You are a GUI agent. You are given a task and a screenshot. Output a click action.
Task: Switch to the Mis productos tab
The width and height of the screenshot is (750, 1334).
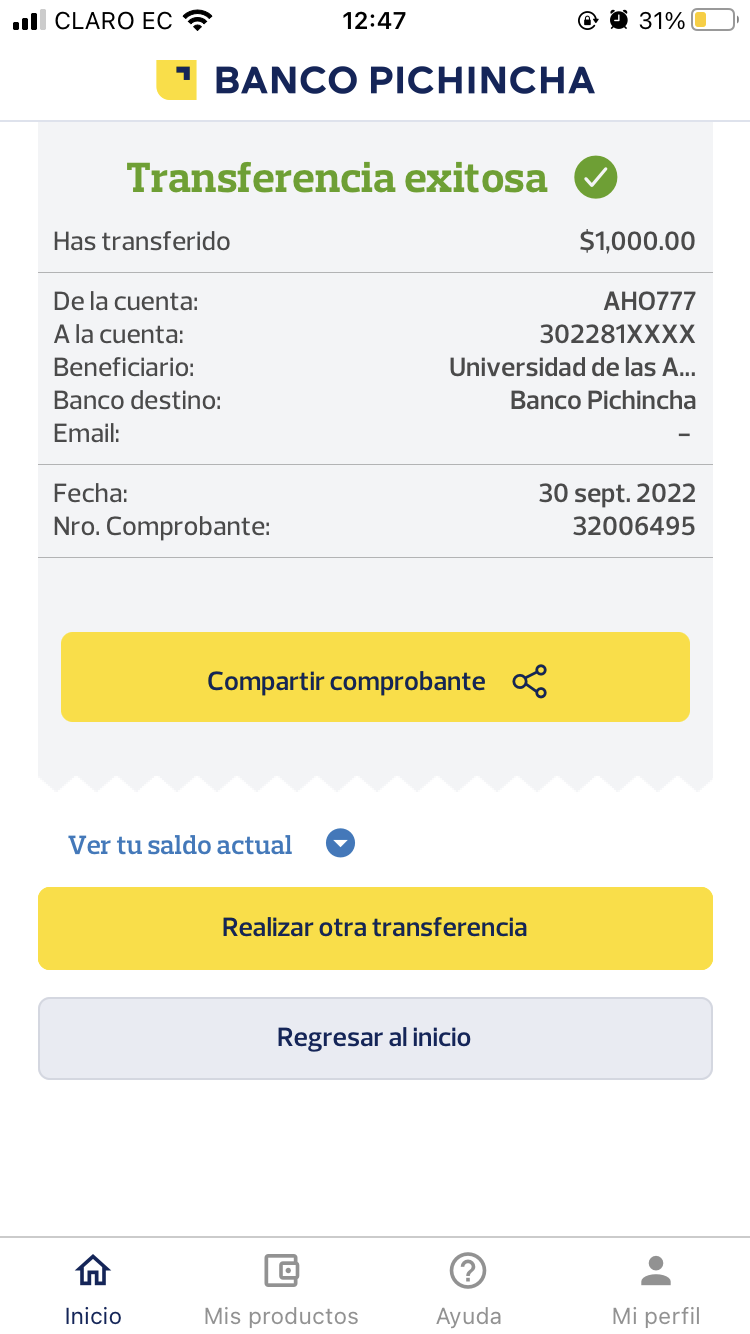pyautogui.click(x=281, y=1315)
